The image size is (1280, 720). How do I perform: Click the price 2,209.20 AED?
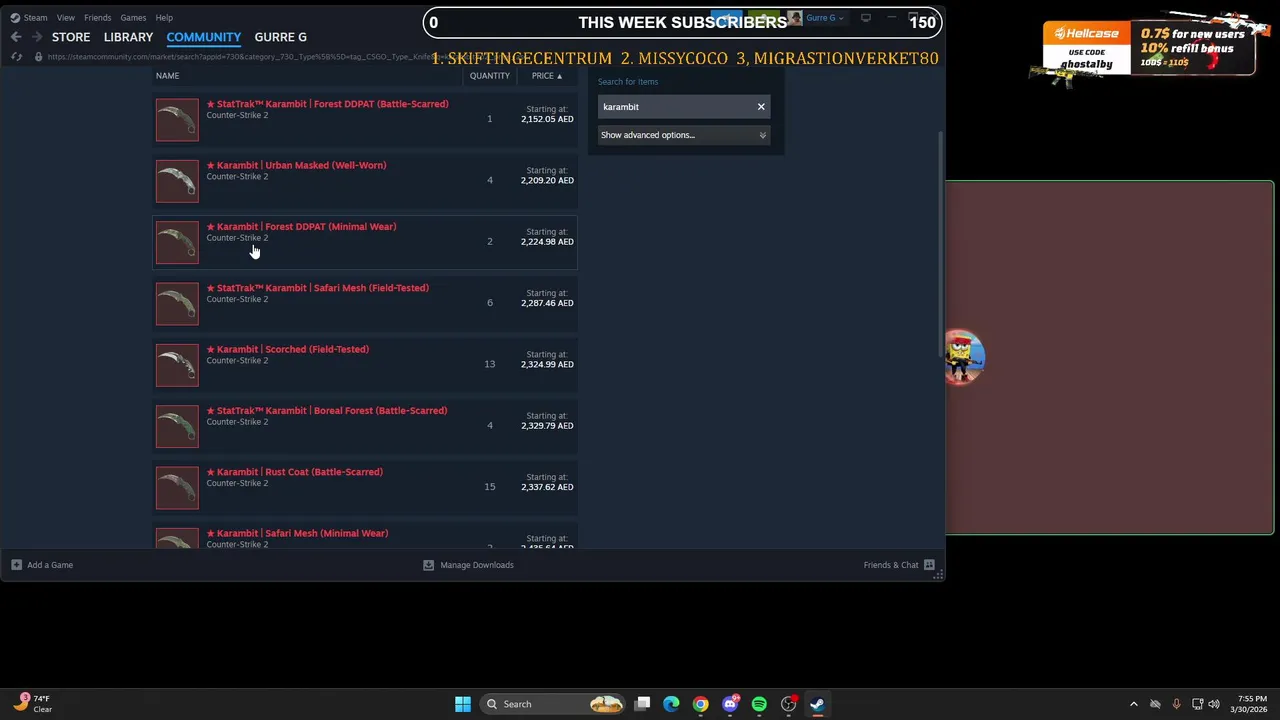547,180
